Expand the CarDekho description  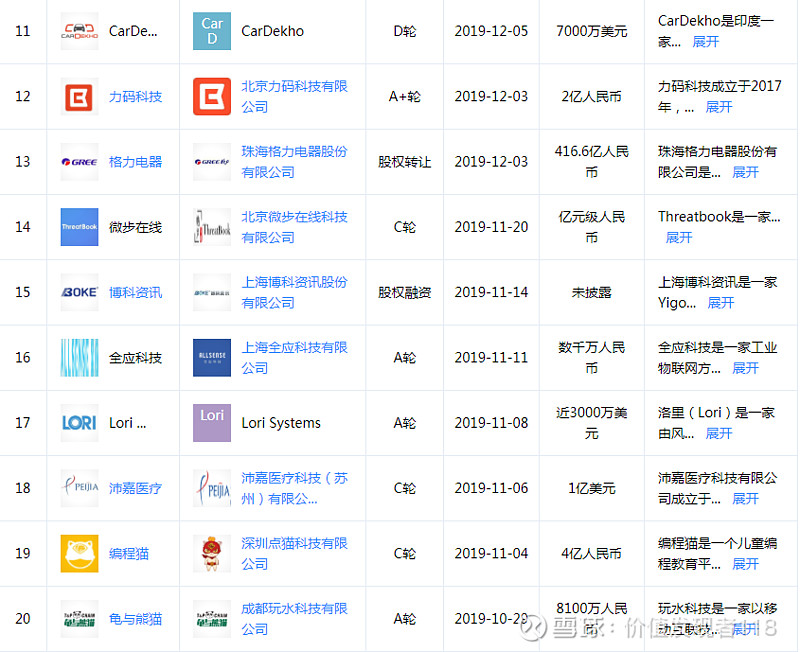[706, 42]
